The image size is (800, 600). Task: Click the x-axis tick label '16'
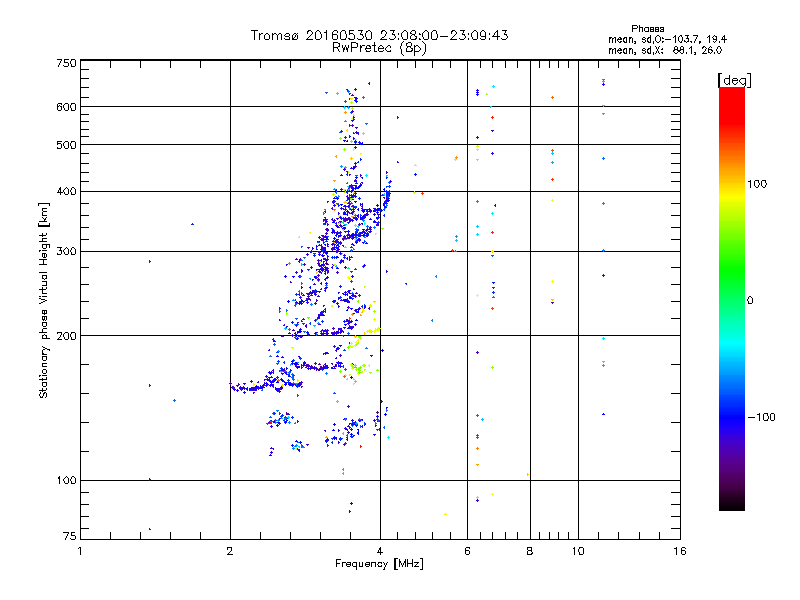click(x=680, y=551)
